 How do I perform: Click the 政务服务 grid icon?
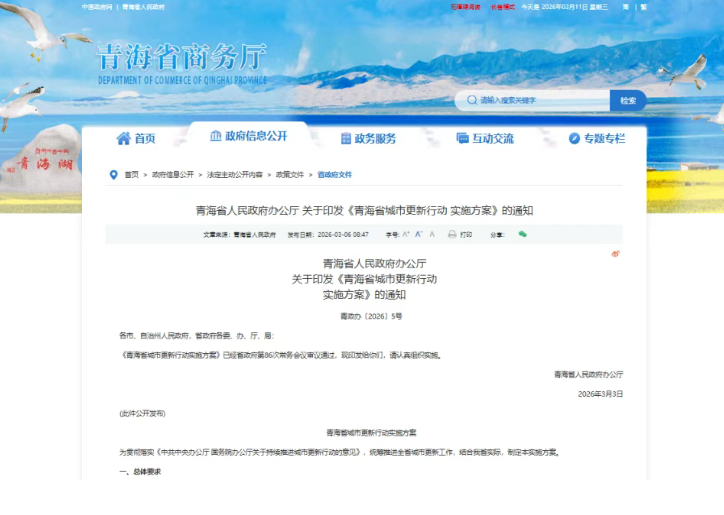coord(346,138)
